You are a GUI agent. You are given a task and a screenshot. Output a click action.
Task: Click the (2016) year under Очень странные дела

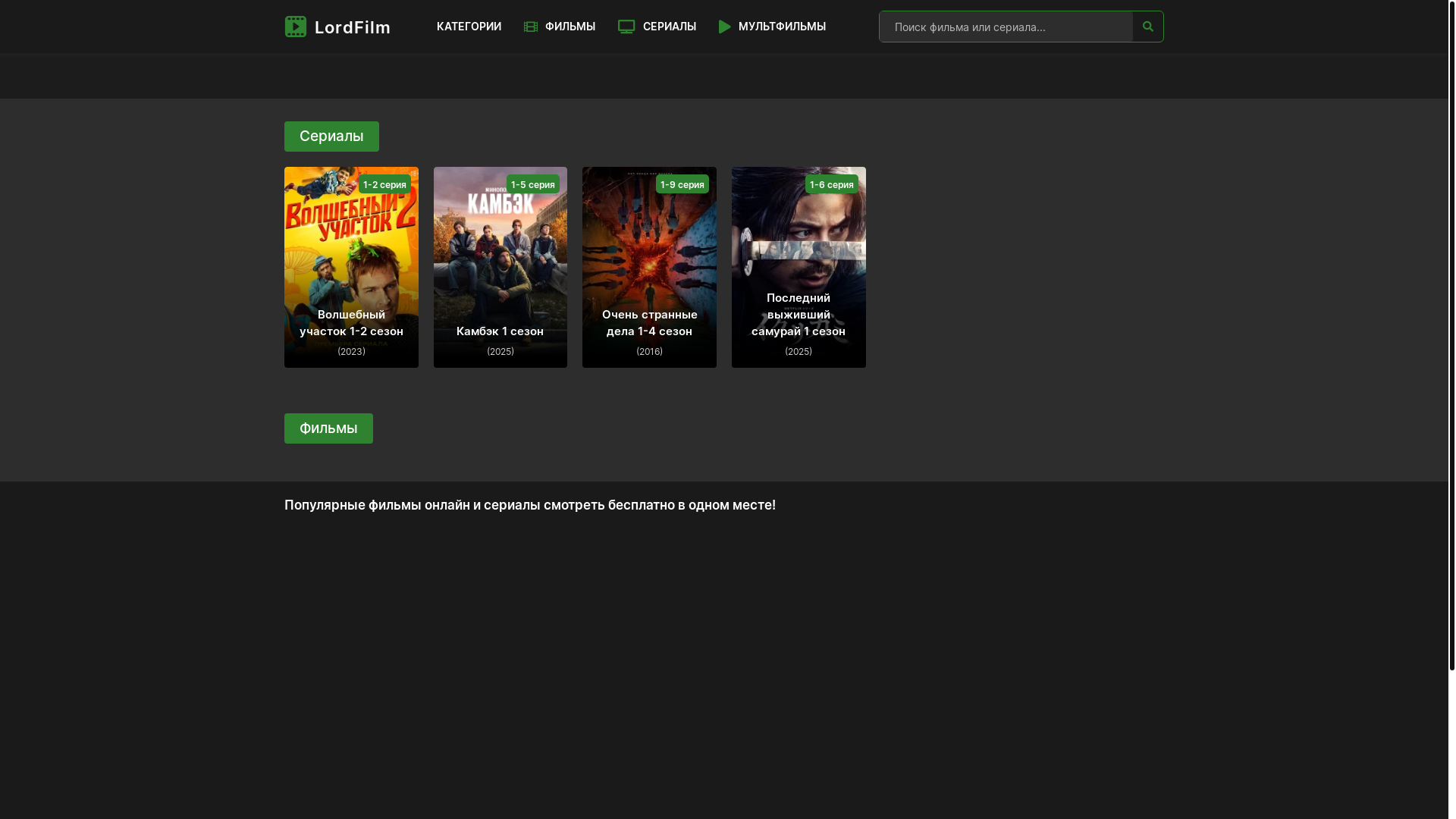point(649,352)
